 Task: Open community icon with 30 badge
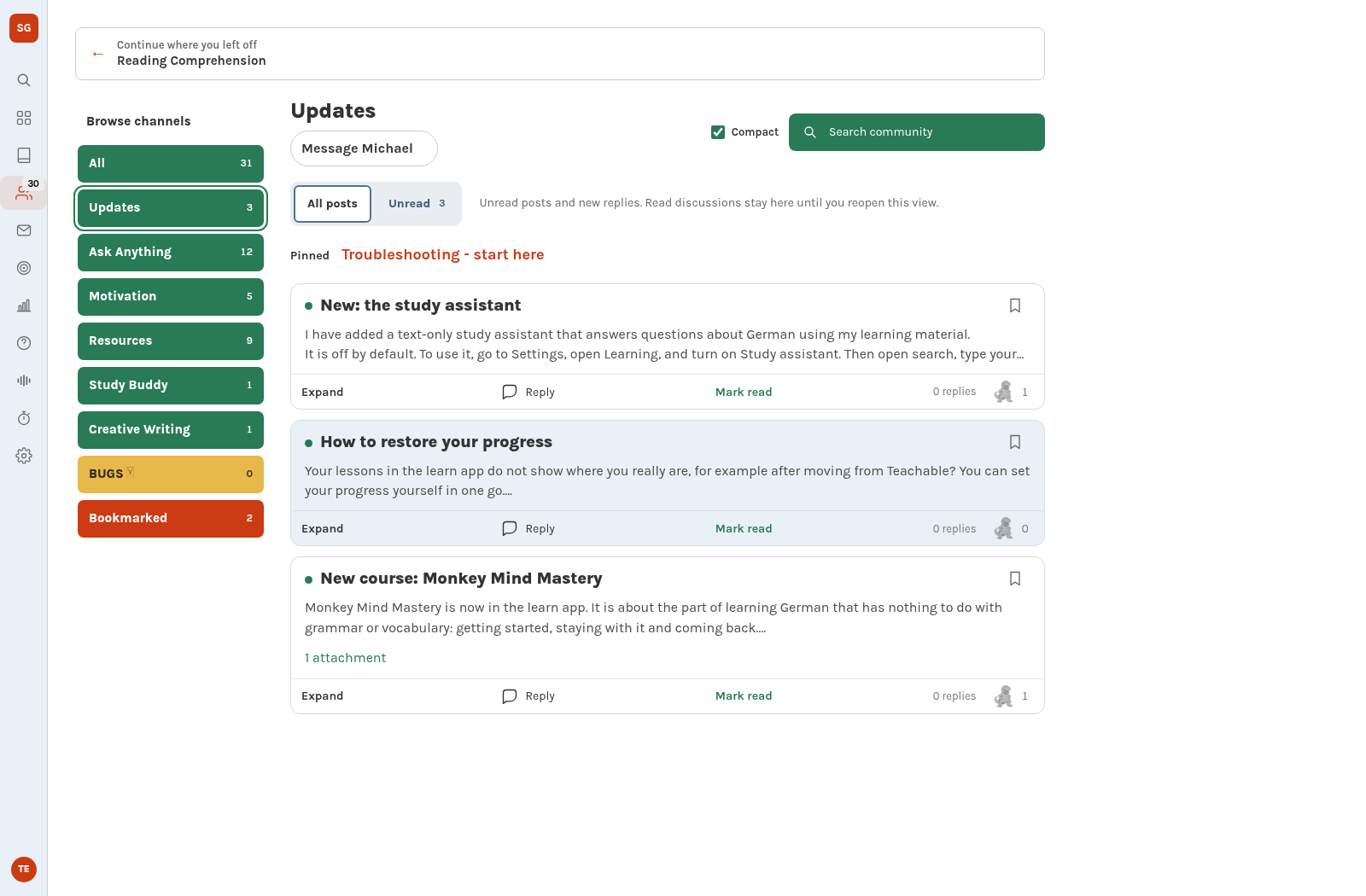point(24,193)
